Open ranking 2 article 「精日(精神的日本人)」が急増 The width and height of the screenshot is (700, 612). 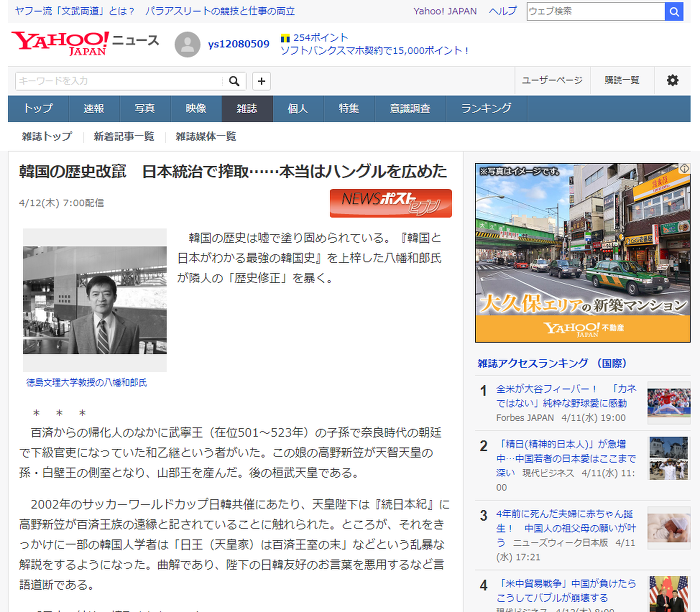point(566,458)
